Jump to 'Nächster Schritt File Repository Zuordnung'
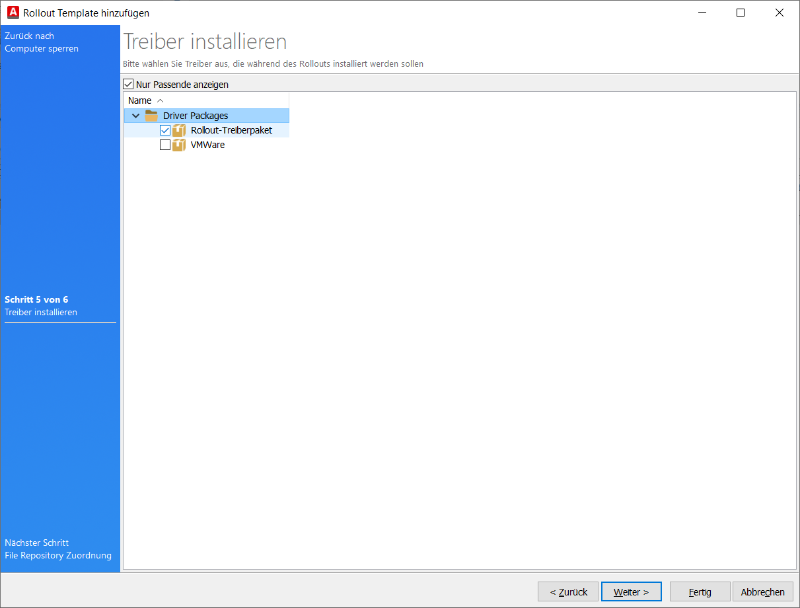The image size is (800, 608). (58, 549)
